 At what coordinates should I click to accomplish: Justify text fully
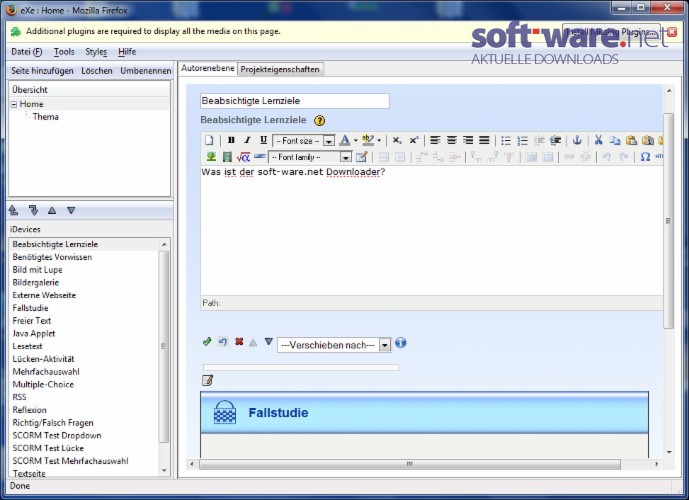coord(484,140)
